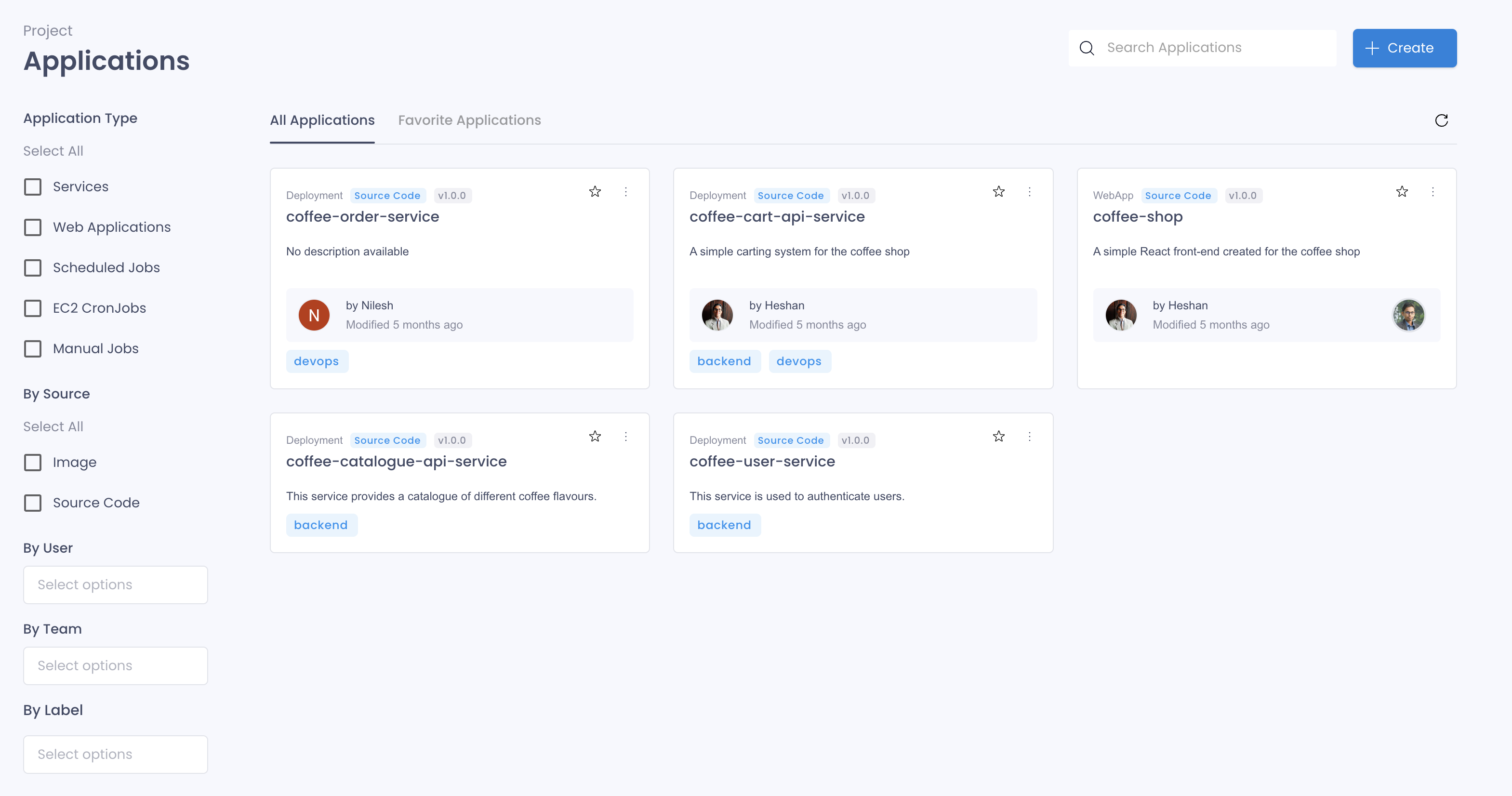Open the coffee-user-service application

[x=762, y=462]
